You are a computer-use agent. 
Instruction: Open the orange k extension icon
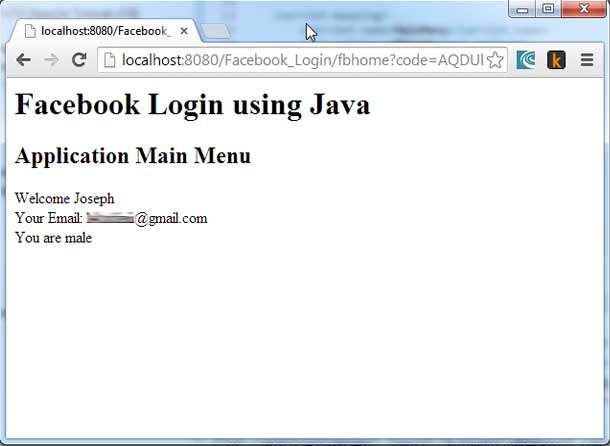tap(556, 60)
